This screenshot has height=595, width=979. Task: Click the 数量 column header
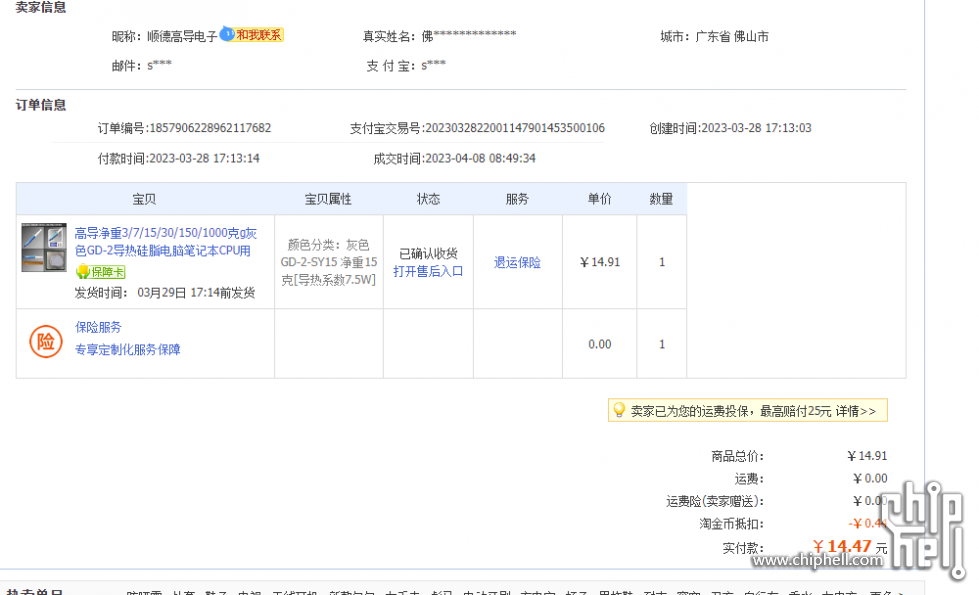(661, 199)
